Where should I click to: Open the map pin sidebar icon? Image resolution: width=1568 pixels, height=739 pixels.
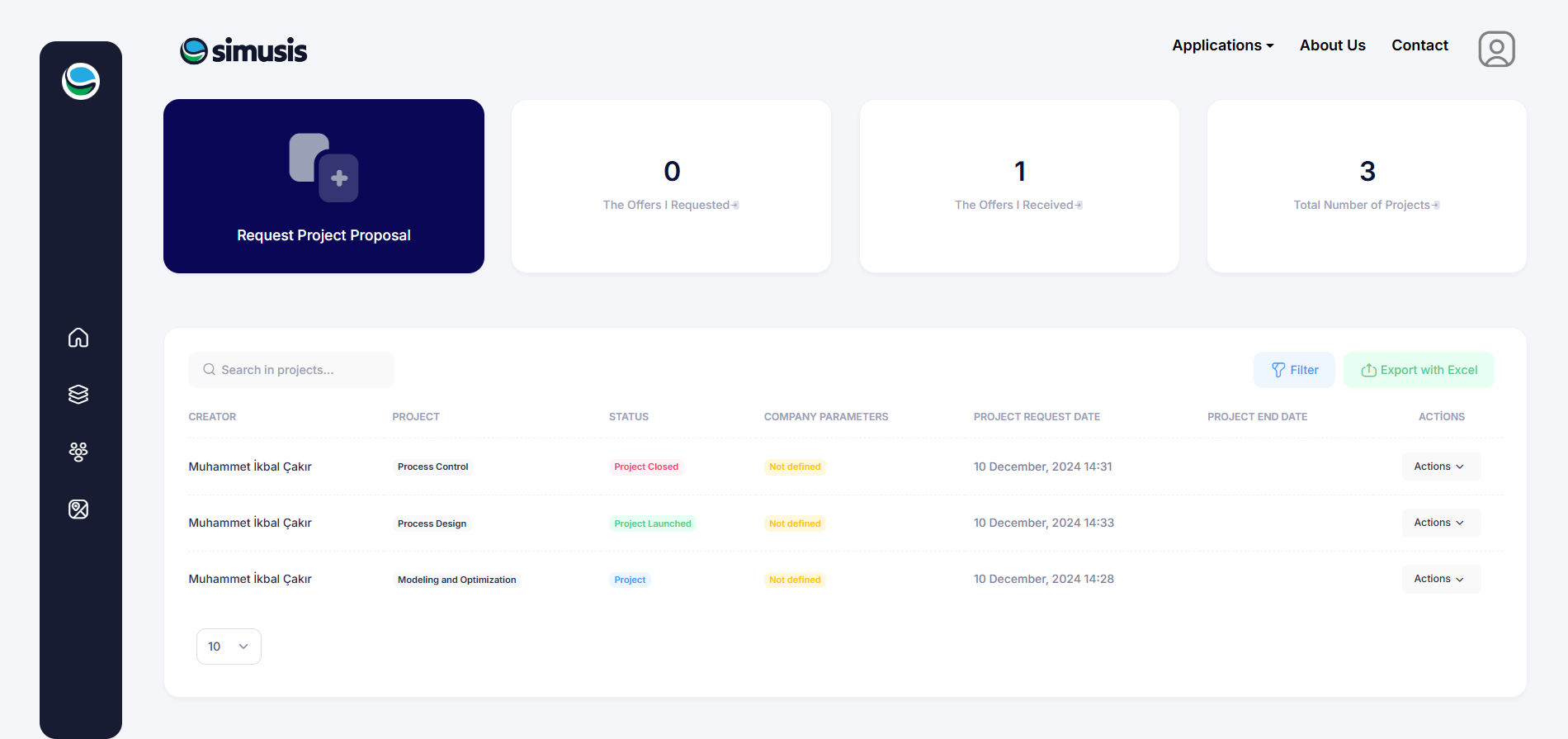[78, 509]
